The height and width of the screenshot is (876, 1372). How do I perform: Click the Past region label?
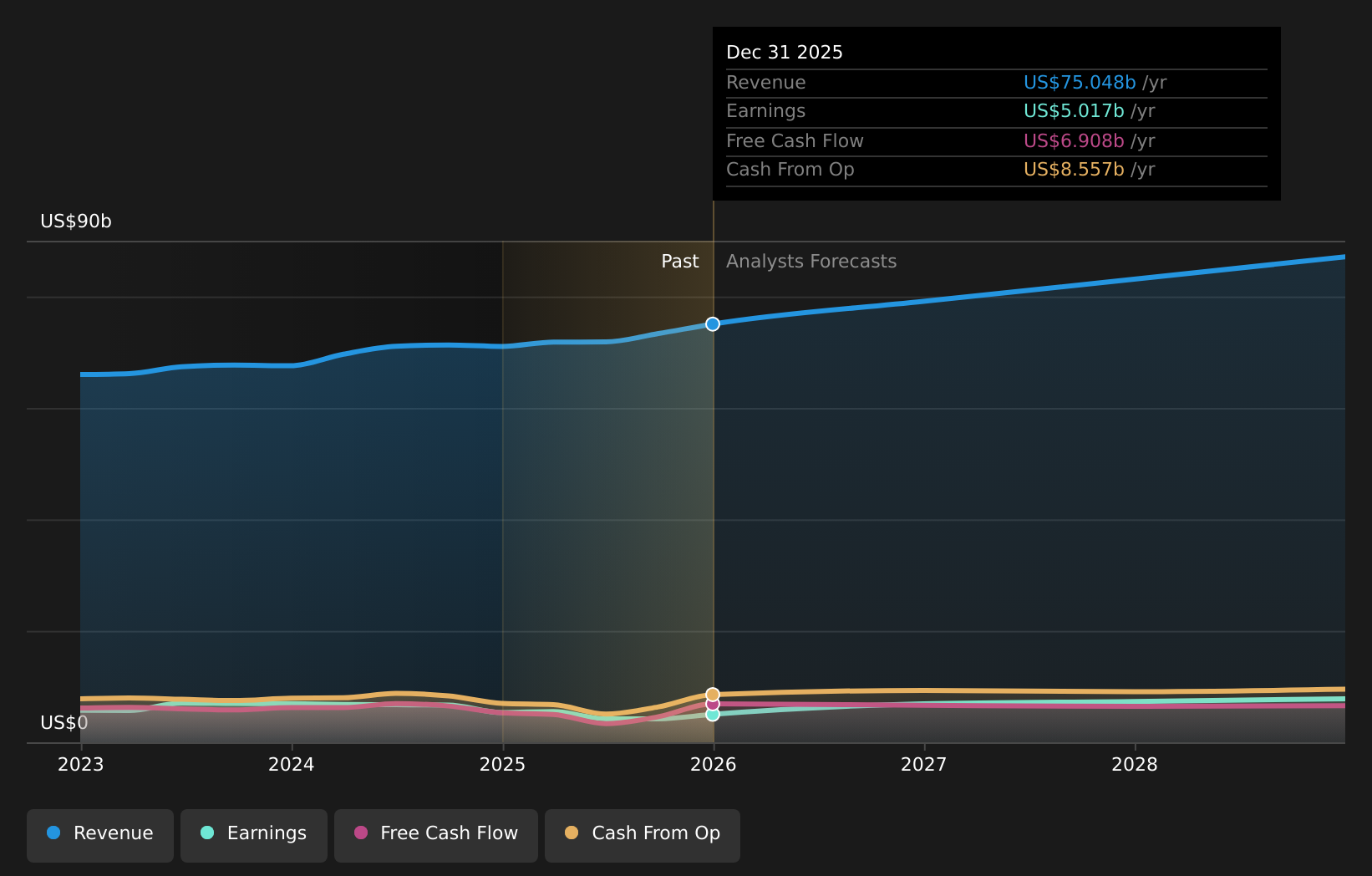[x=679, y=262]
